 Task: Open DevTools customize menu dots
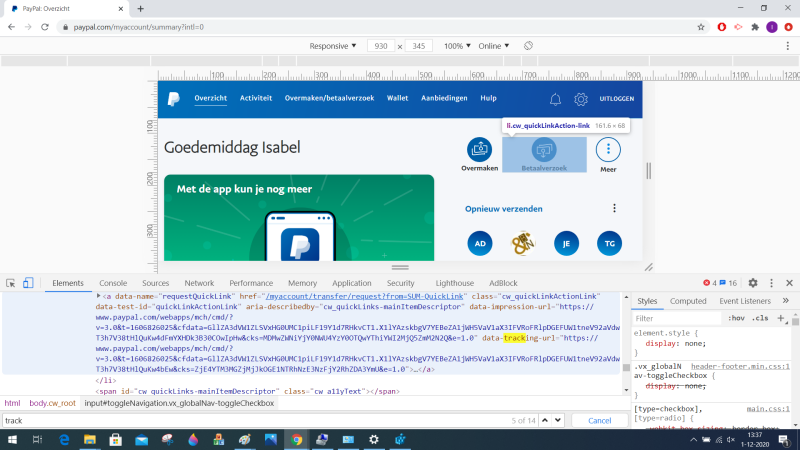[771, 283]
